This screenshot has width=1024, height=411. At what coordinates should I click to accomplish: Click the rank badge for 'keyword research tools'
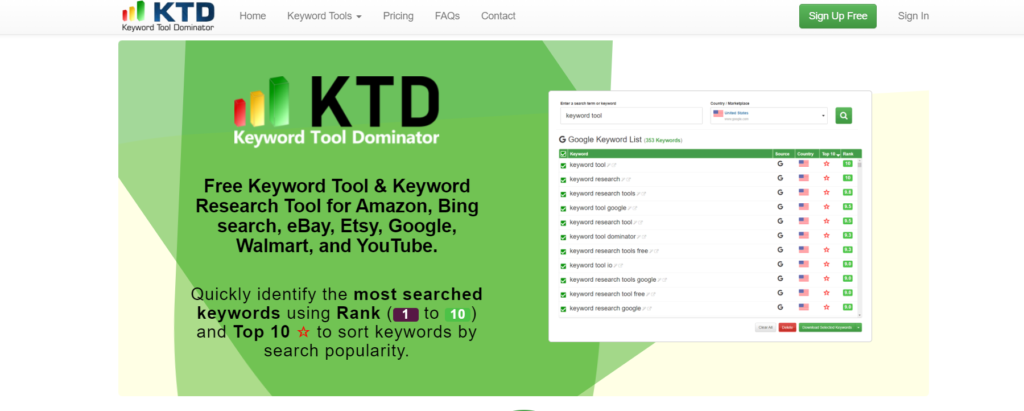[x=848, y=193]
